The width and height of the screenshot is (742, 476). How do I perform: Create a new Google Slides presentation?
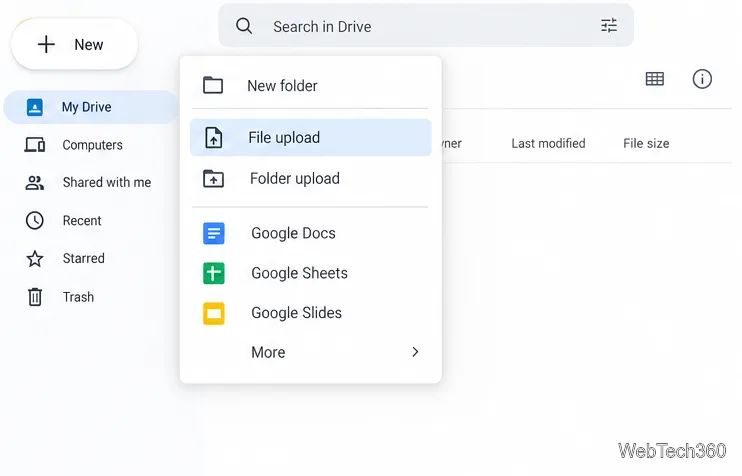[310, 313]
